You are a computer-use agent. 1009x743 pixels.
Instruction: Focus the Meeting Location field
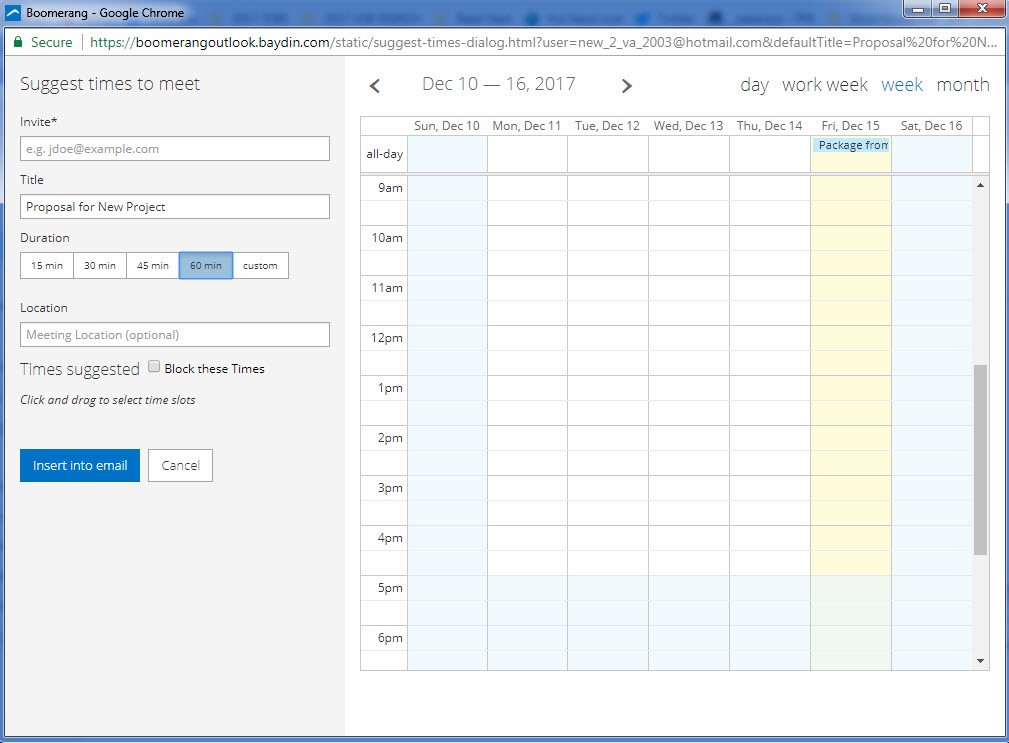click(175, 335)
